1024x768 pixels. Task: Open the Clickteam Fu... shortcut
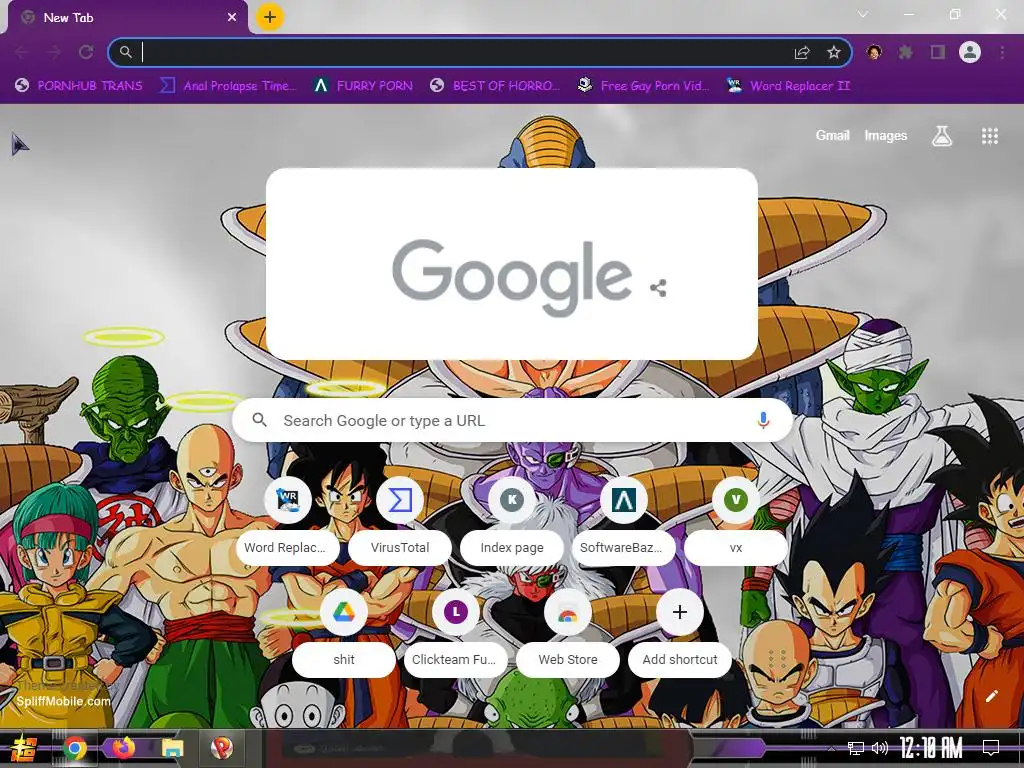[x=455, y=632]
